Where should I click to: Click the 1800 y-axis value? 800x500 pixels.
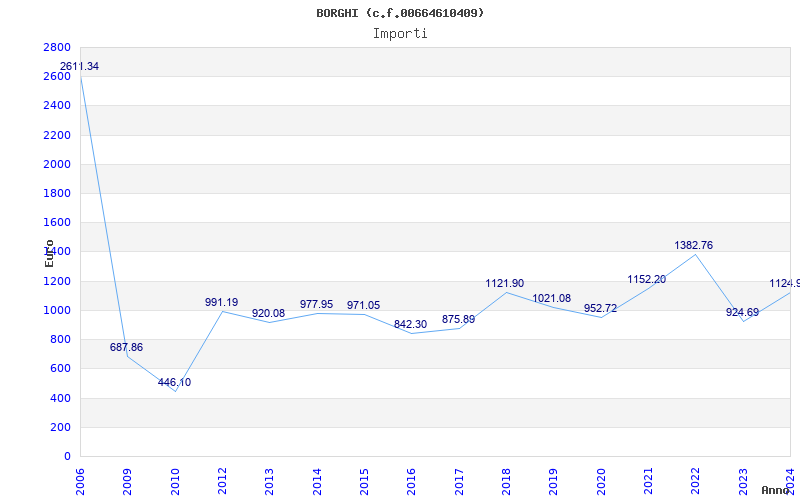click(57, 193)
